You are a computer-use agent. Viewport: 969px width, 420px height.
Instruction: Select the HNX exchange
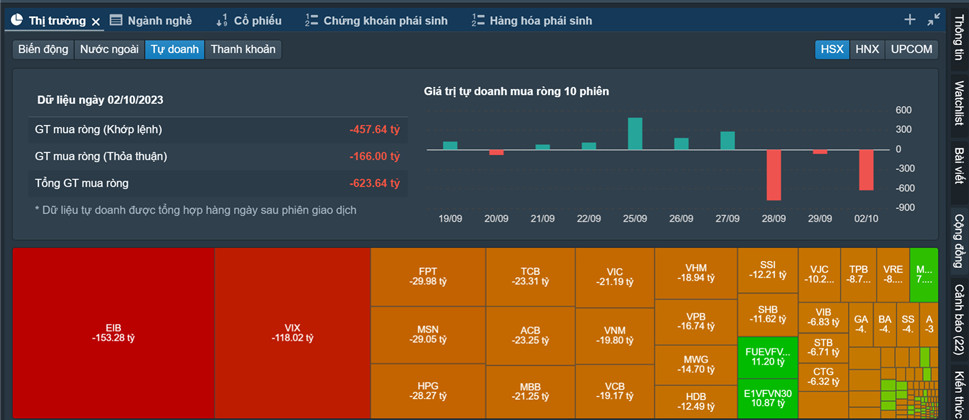[866, 49]
